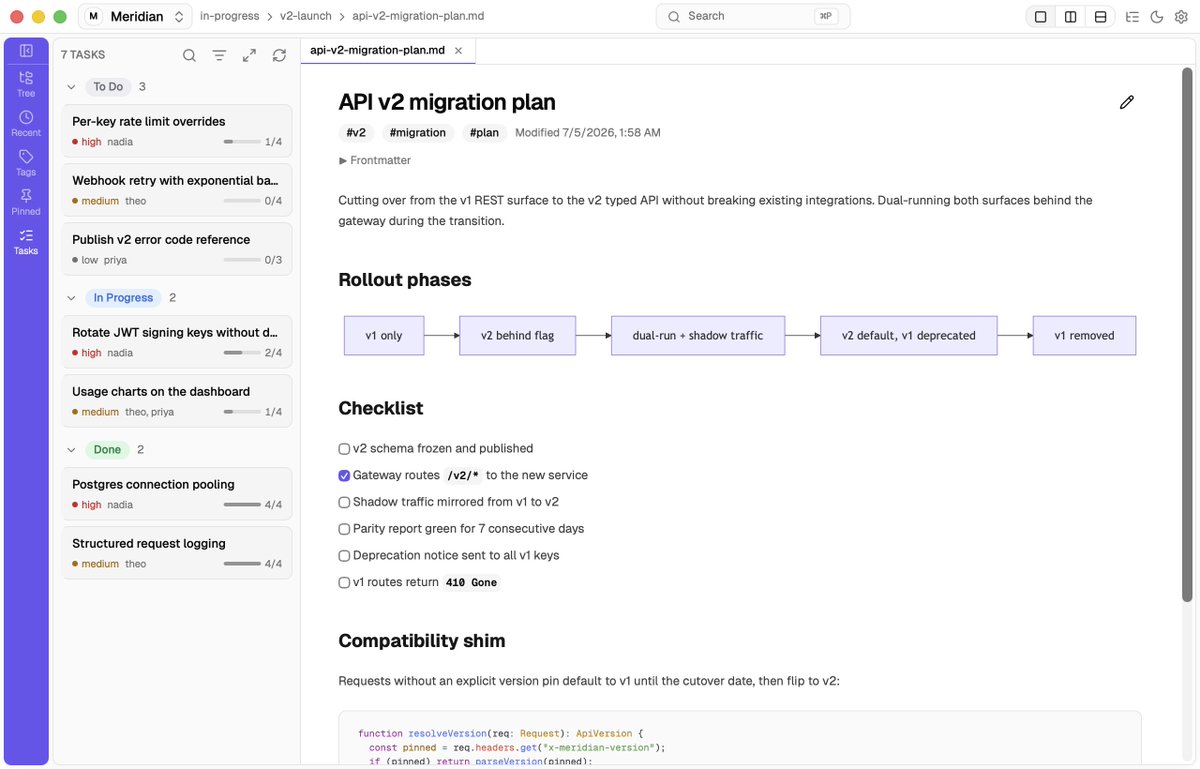Open 'Structured request logging' task
Screen dimensions: 1200x769
[x=177, y=553]
